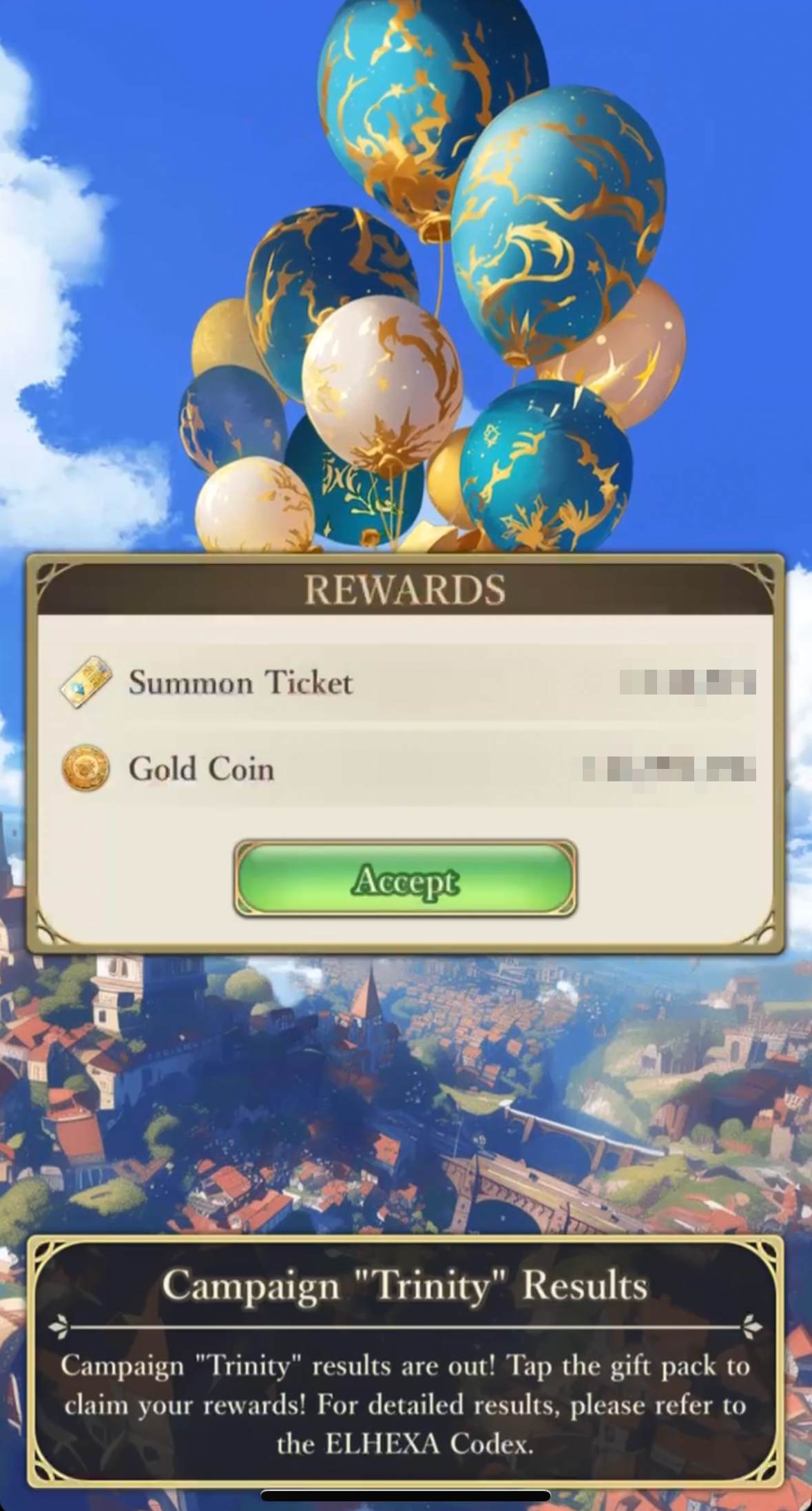Tap the left ornament of the title divider

(x=60, y=1325)
